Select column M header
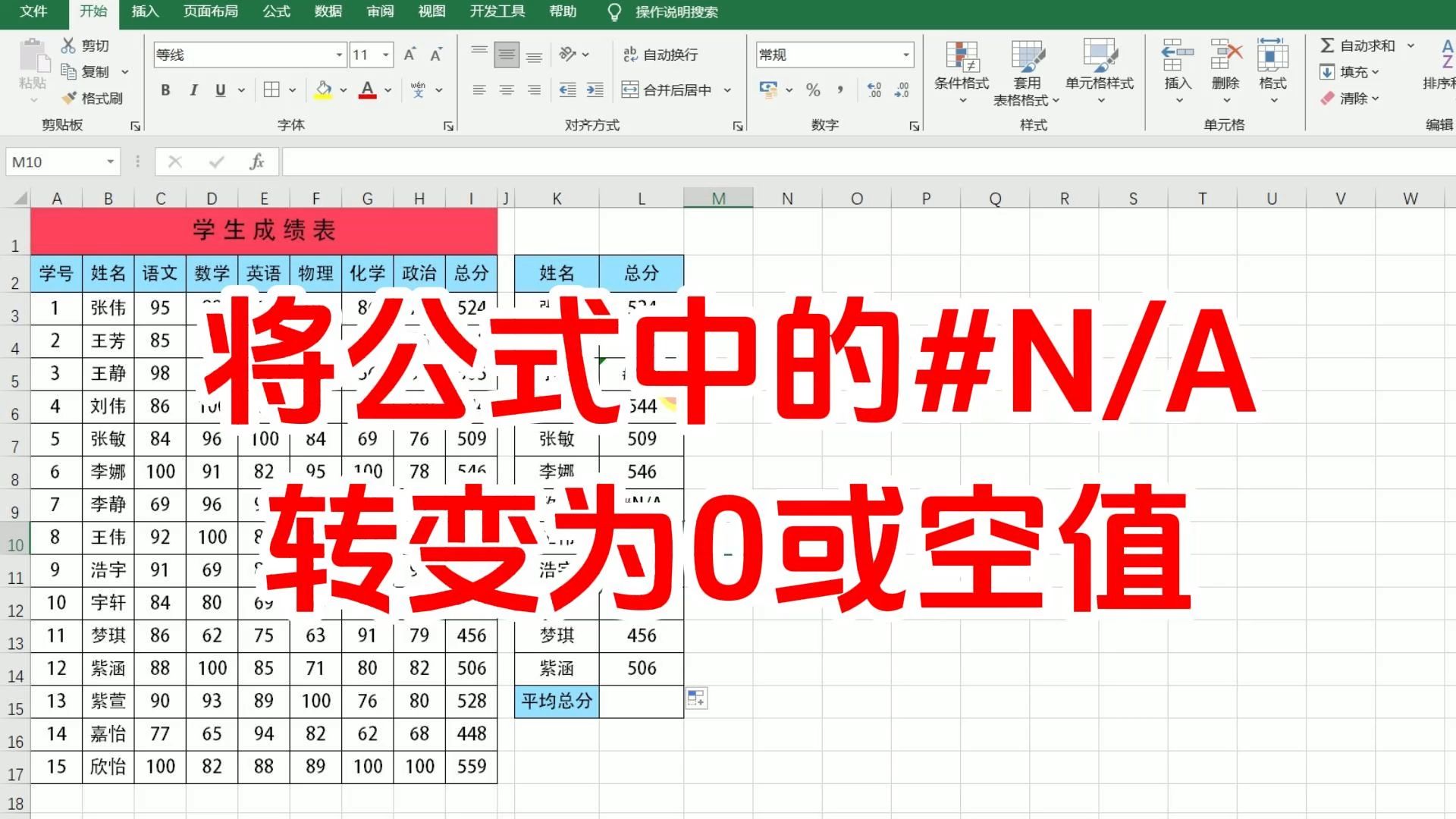Image resolution: width=1456 pixels, height=819 pixels. tap(718, 199)
